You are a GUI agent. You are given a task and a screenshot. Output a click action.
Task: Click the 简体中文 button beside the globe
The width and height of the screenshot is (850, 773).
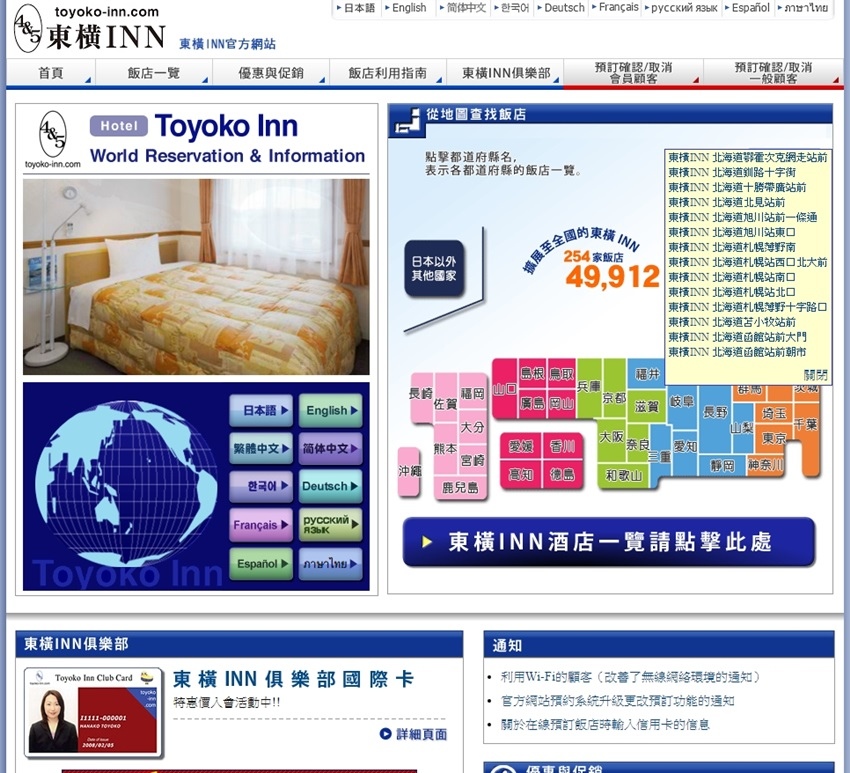click(x=331, y=449)
